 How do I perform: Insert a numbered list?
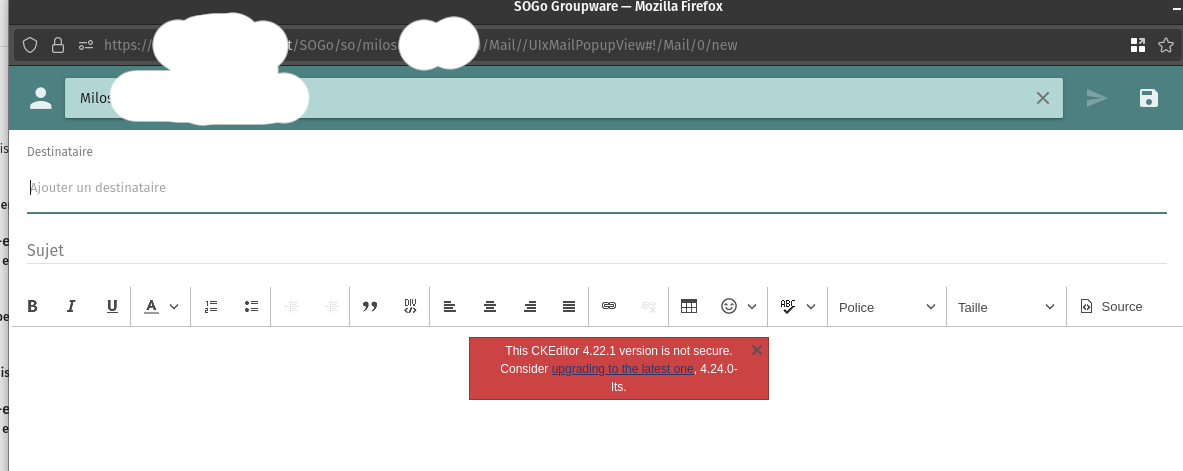[x=211, y=307]
